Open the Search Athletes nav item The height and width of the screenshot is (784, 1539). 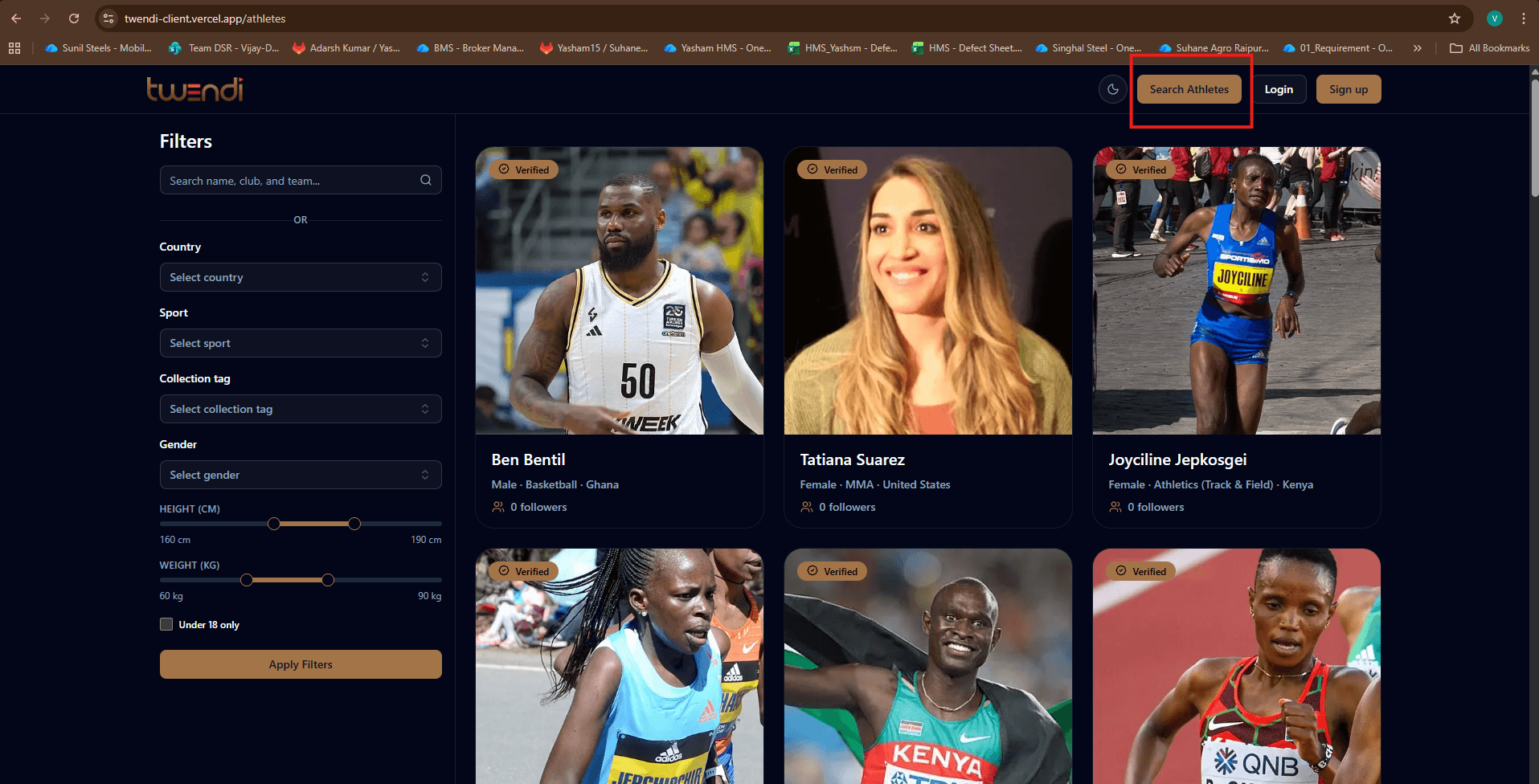click(x=1189, y=89)
